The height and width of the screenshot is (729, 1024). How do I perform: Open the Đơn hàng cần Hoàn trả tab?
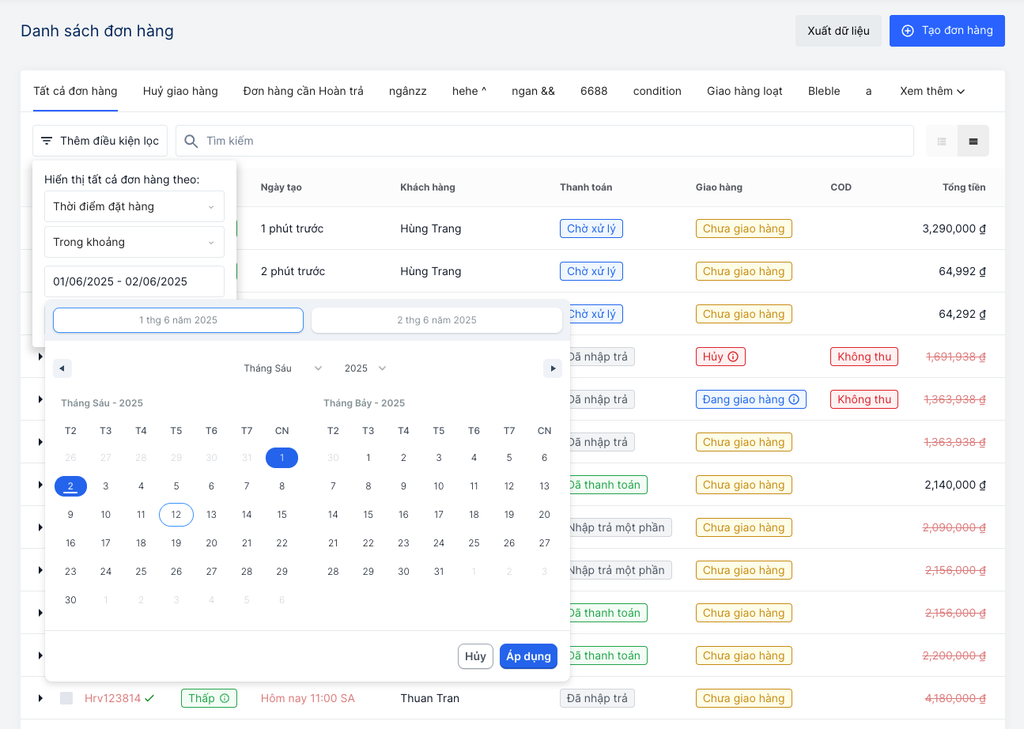coord(303,91)
